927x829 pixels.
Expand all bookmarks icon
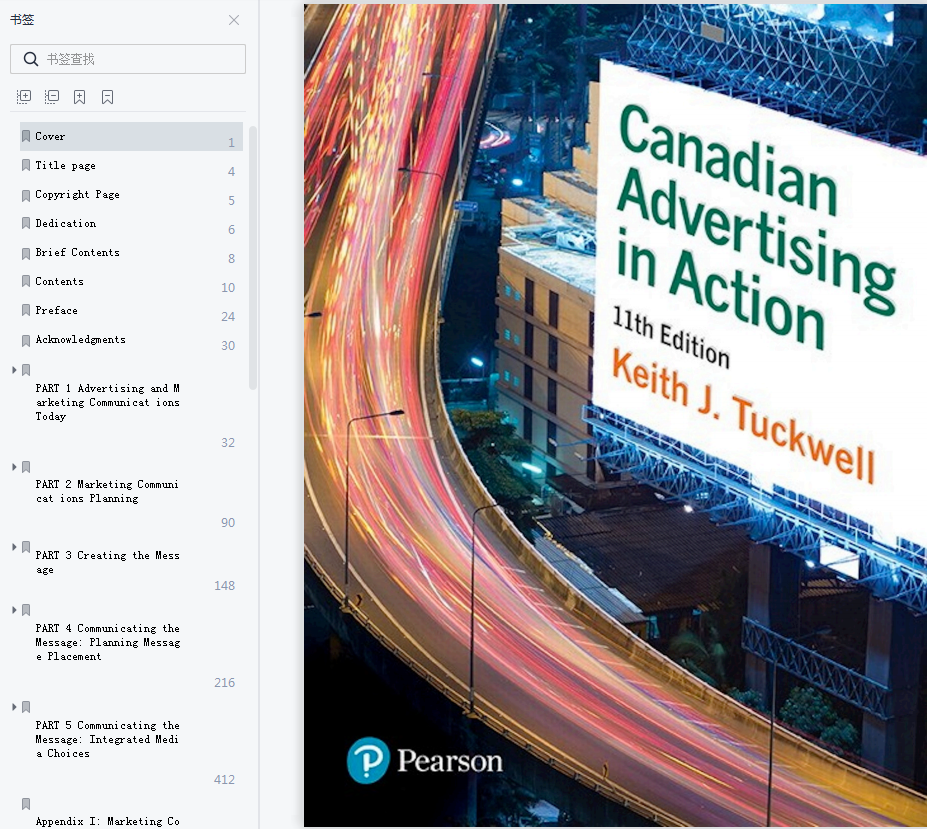[24, 97]
